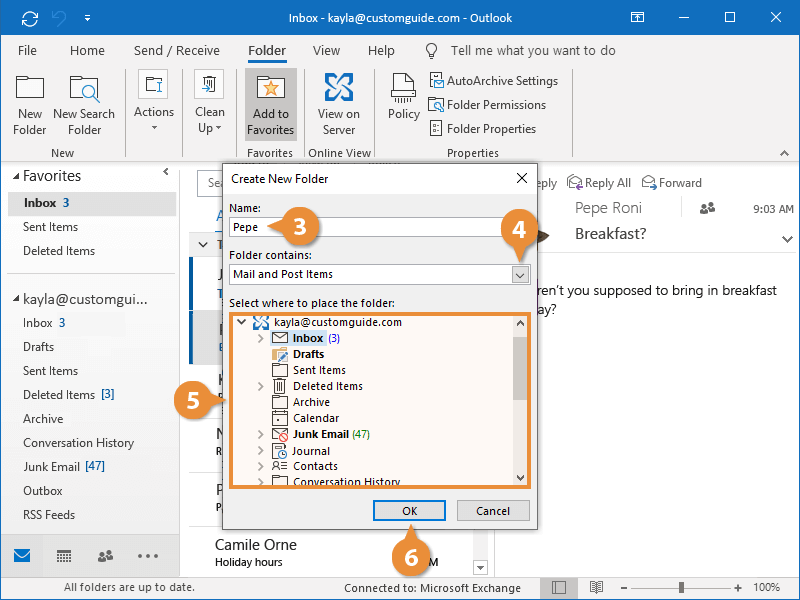800x600 pixels.
Task: Open the Clean Up dropdown
Action: tap(209, 102)
